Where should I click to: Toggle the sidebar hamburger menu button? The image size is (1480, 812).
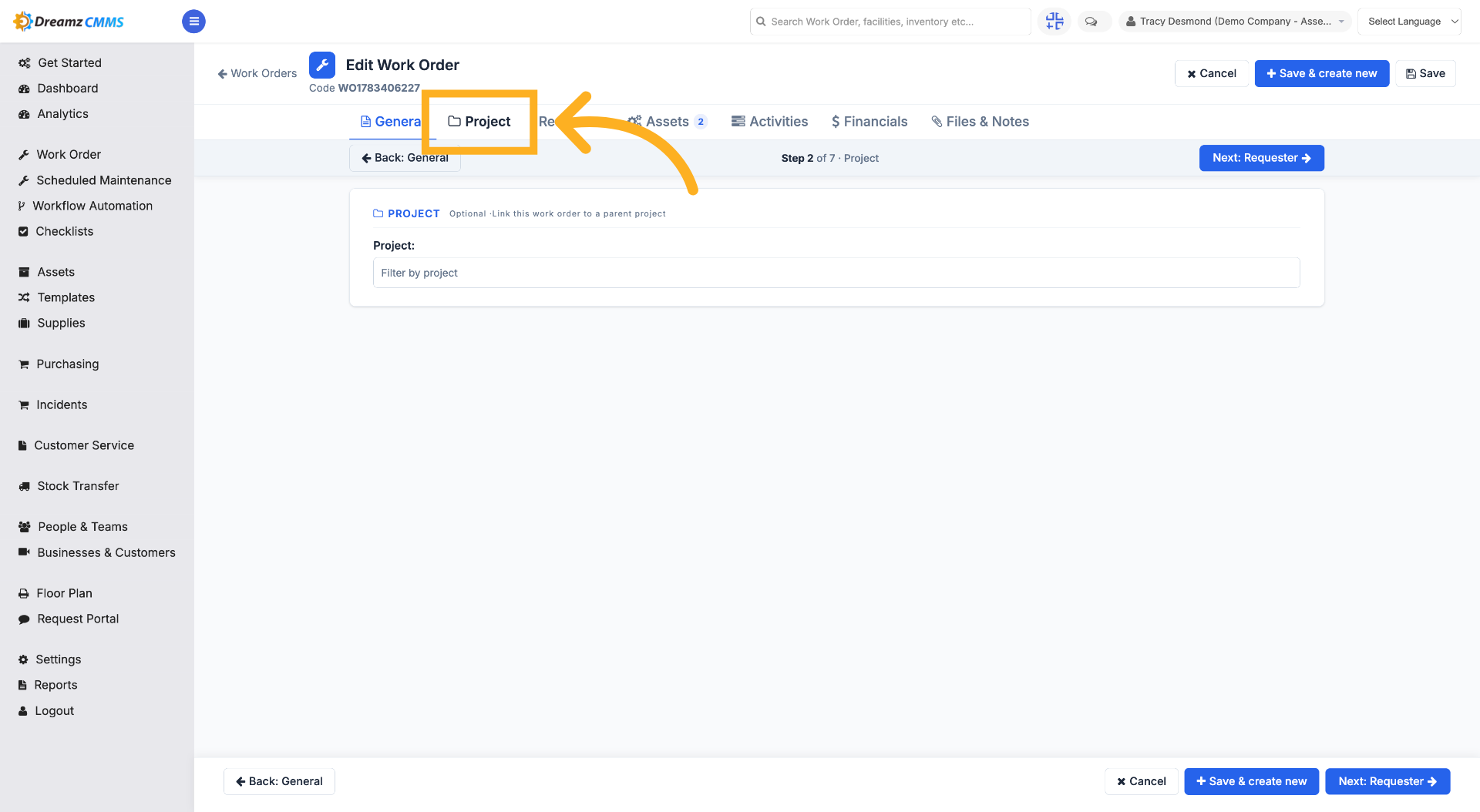coord(193,22)
